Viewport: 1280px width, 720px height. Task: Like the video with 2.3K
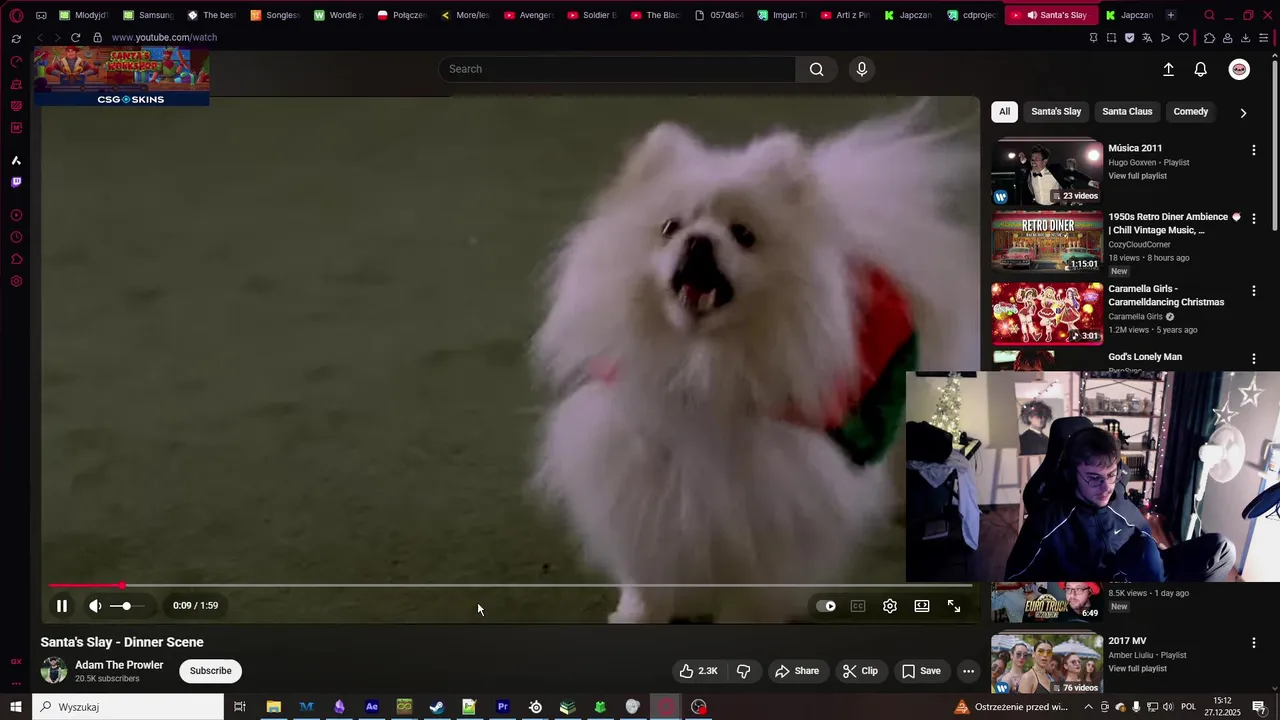coord(699,671)
